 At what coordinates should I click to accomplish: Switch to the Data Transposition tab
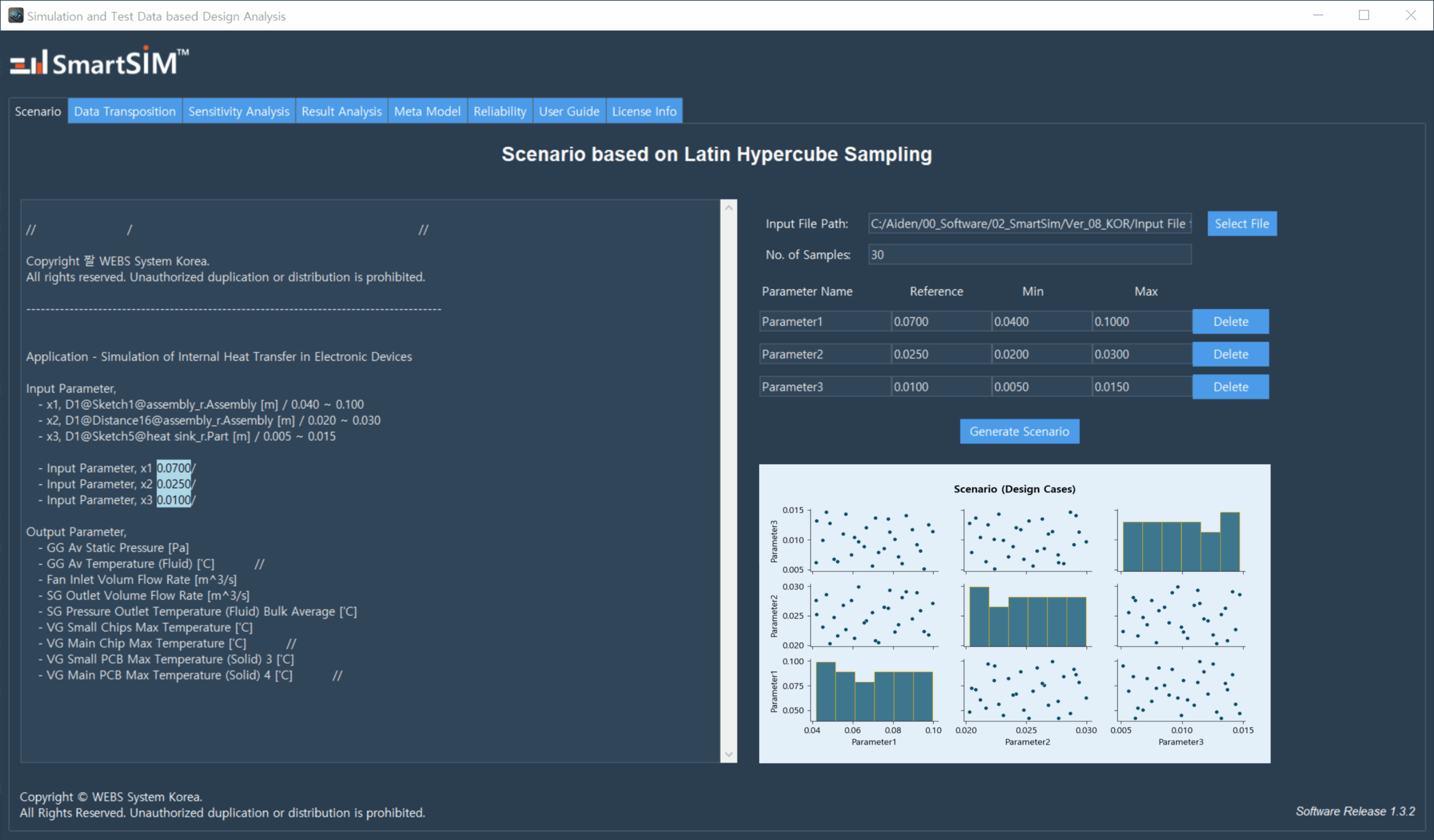point(124,111)
